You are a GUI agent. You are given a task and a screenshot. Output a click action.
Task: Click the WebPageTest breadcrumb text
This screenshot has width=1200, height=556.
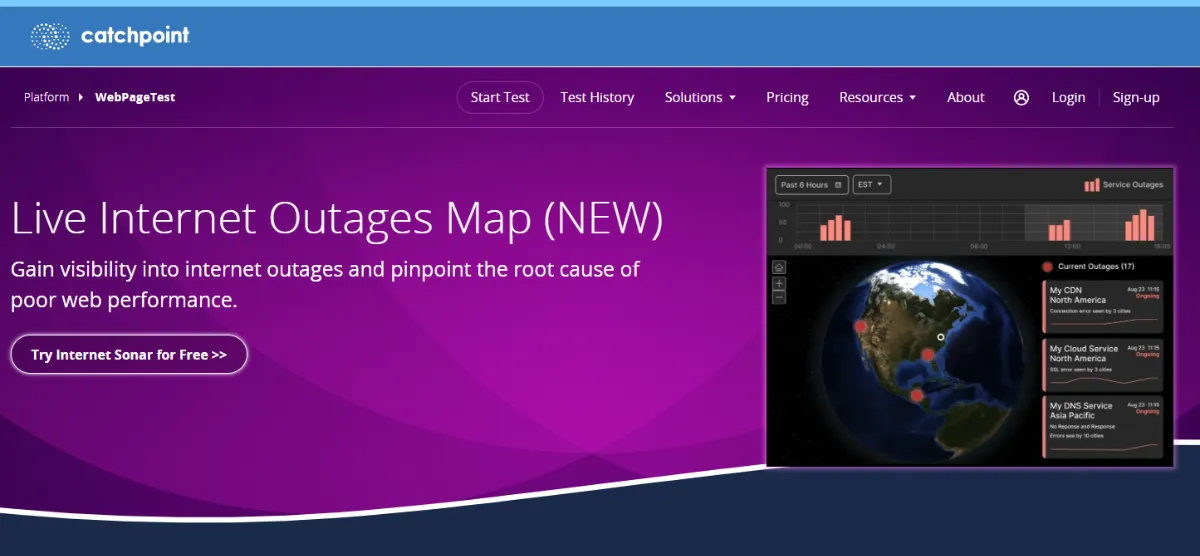[x=135, y=97]
